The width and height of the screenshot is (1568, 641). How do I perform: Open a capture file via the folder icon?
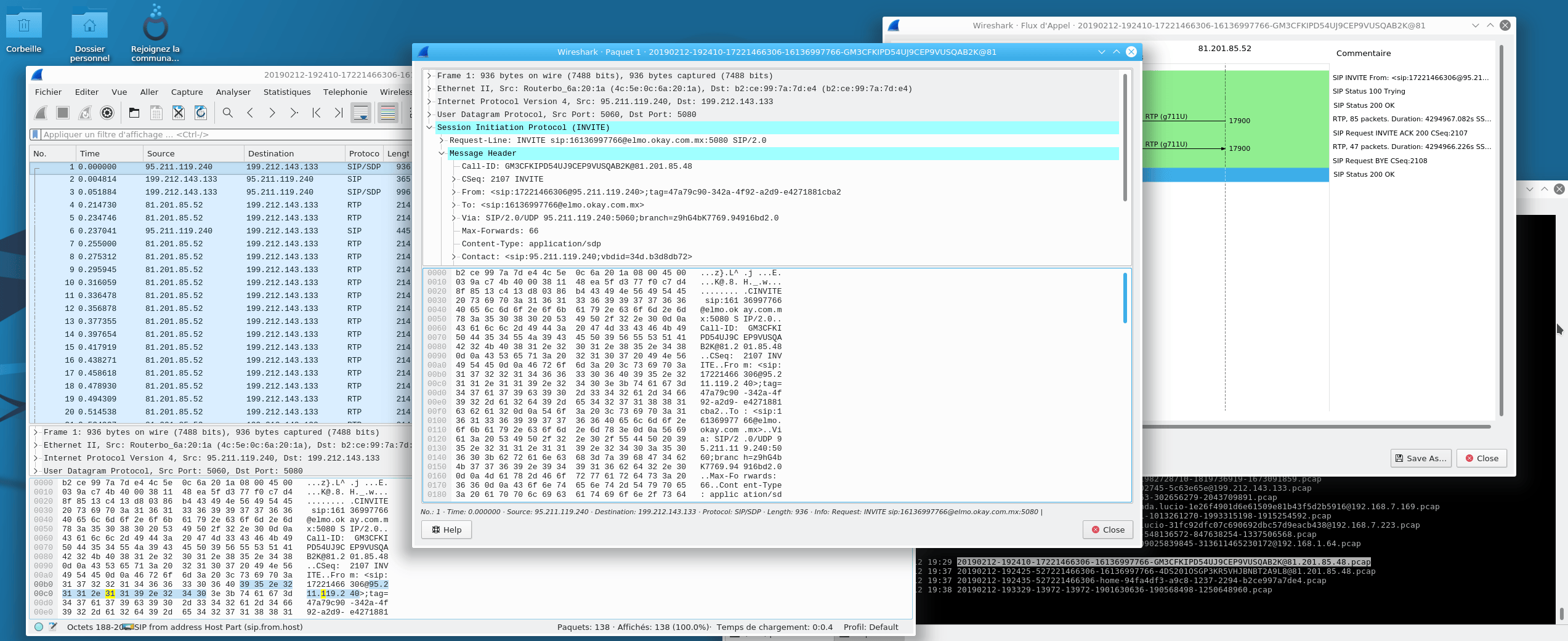click(134, 113)
